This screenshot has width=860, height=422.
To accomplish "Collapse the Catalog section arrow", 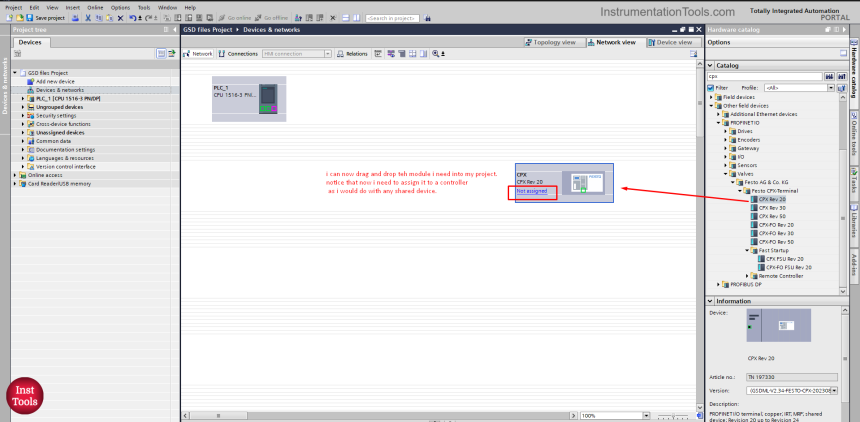I will pos(710,65).
